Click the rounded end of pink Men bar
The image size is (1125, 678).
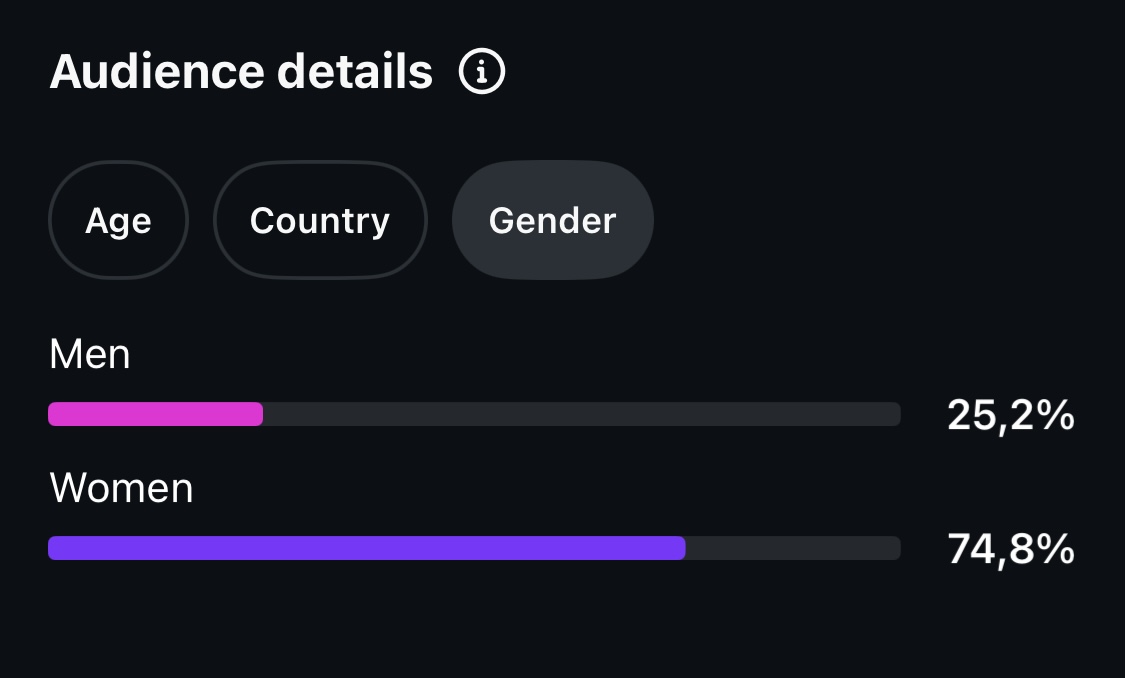click(257, 414)
